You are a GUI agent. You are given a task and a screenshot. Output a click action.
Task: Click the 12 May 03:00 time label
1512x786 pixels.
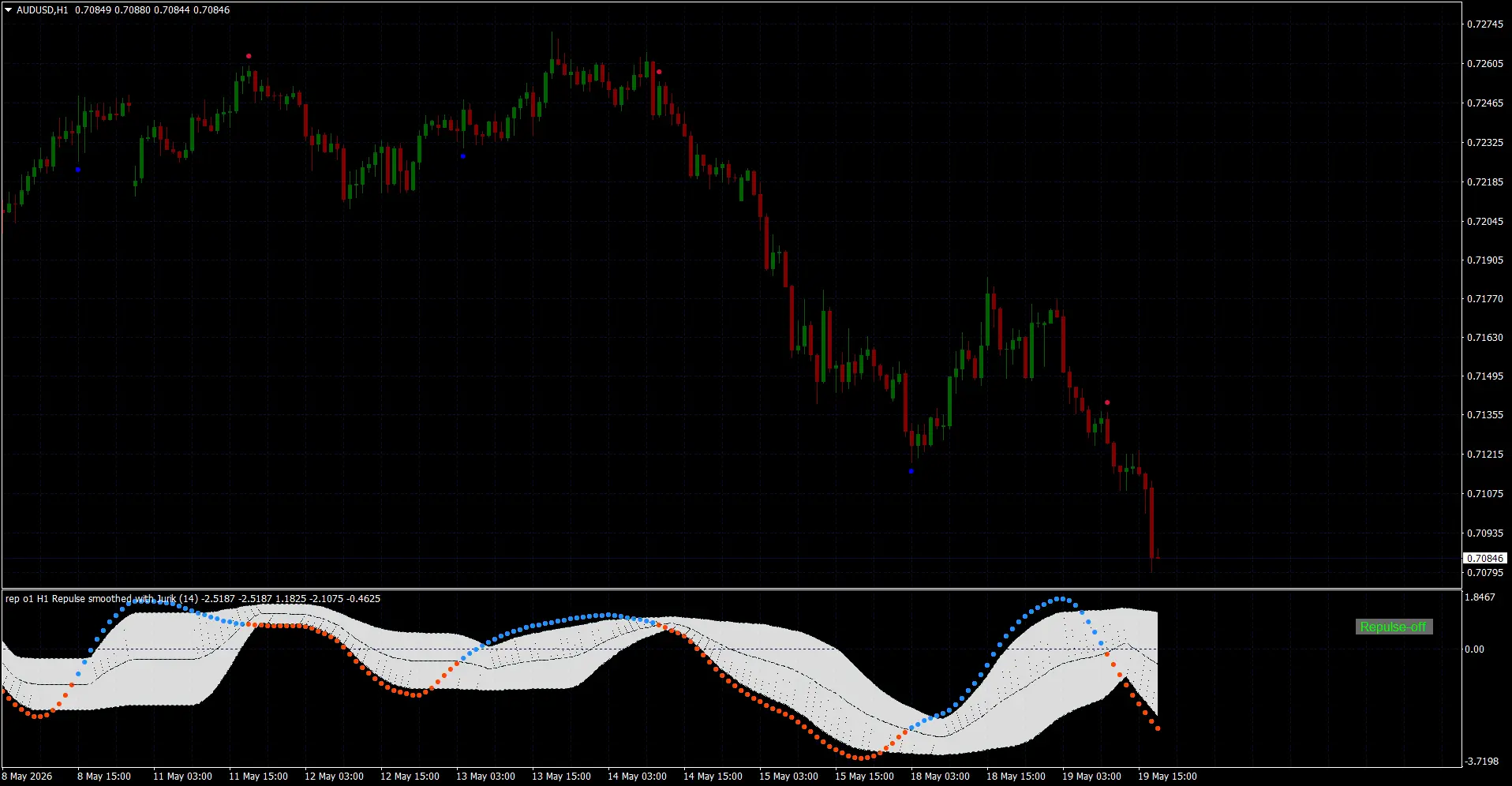click(x=334, y=777)
